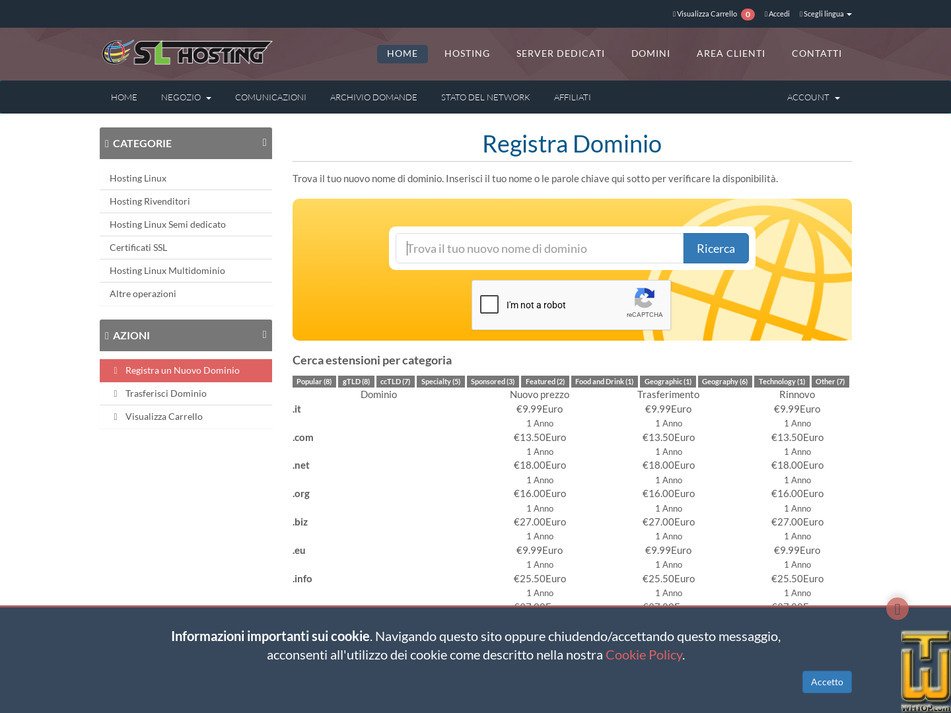This screenshot has width=951, height=713.
Task: Click the Trasferimento column header
Action: (668, 395)
